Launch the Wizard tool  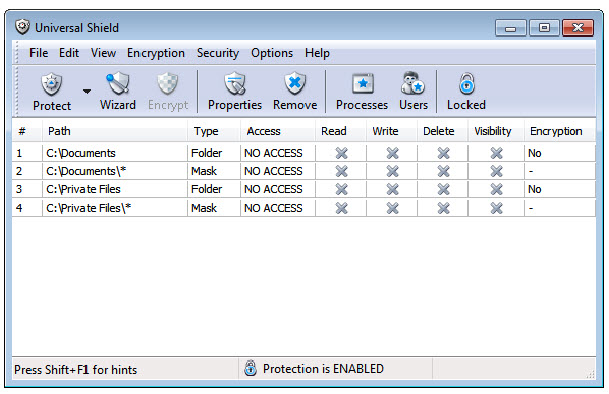[x=118, y=91]
